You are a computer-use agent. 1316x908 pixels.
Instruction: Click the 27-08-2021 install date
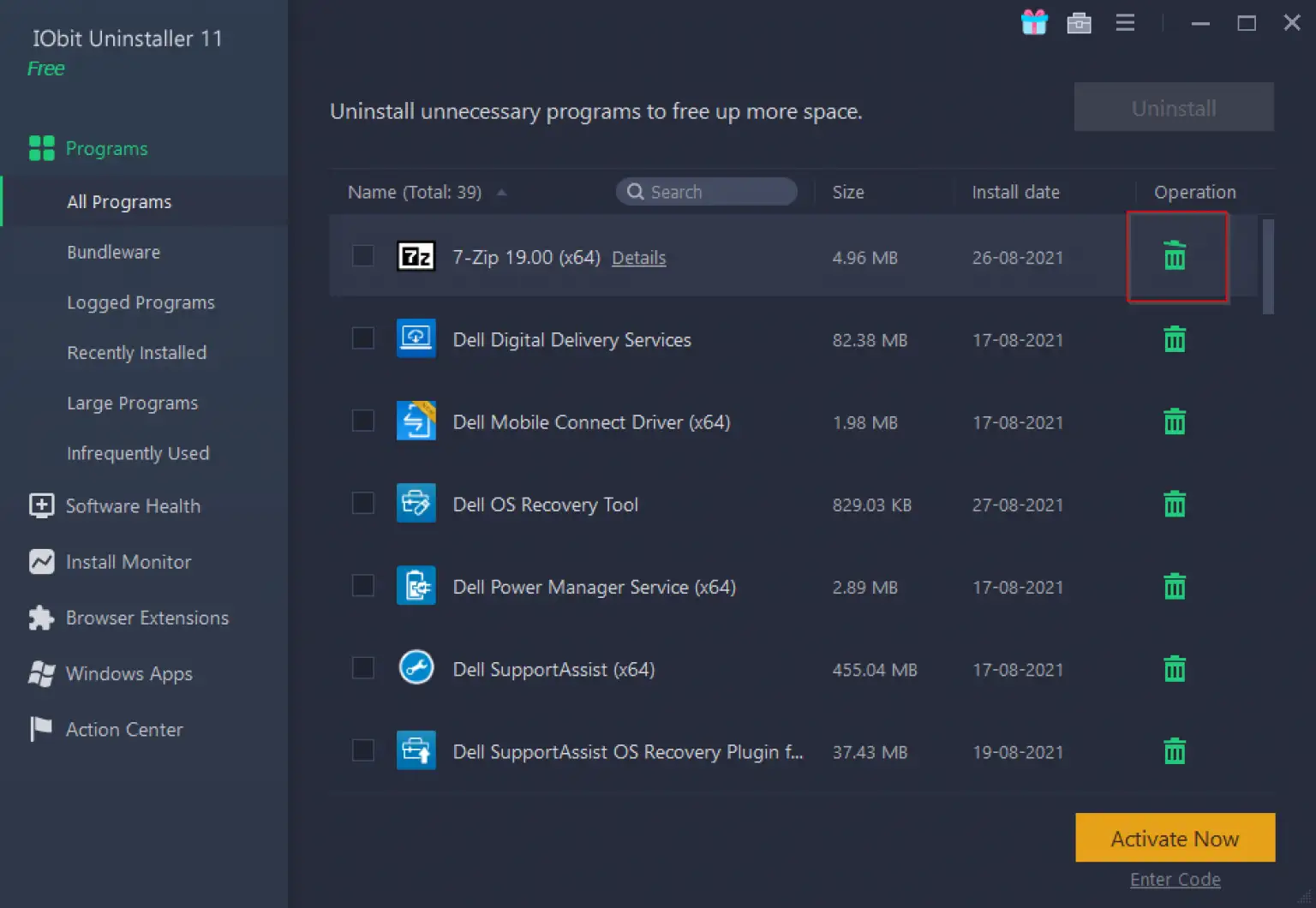tap(1018, 505)
